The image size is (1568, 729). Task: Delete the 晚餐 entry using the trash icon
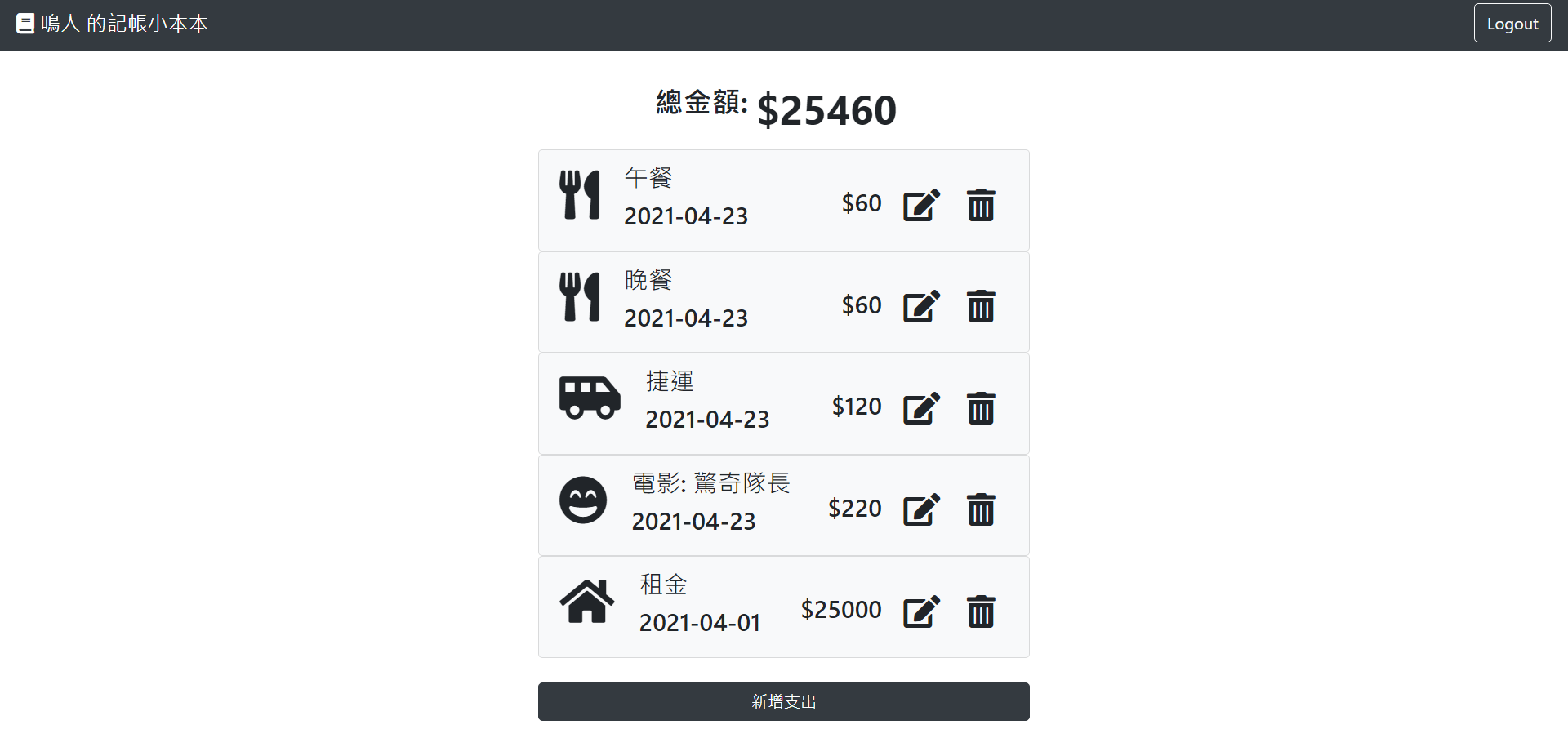click(981, 307)
